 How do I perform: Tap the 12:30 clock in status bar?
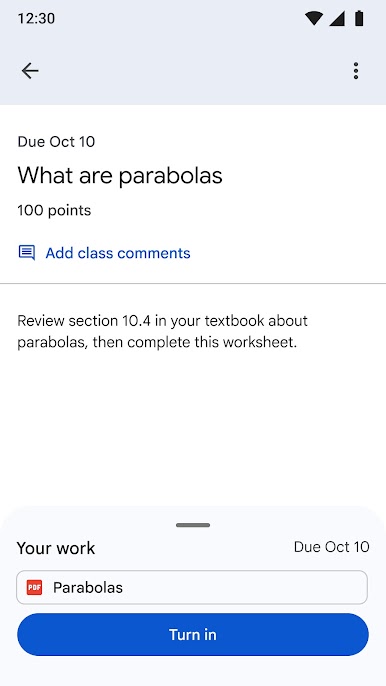[x=36, y=18]
